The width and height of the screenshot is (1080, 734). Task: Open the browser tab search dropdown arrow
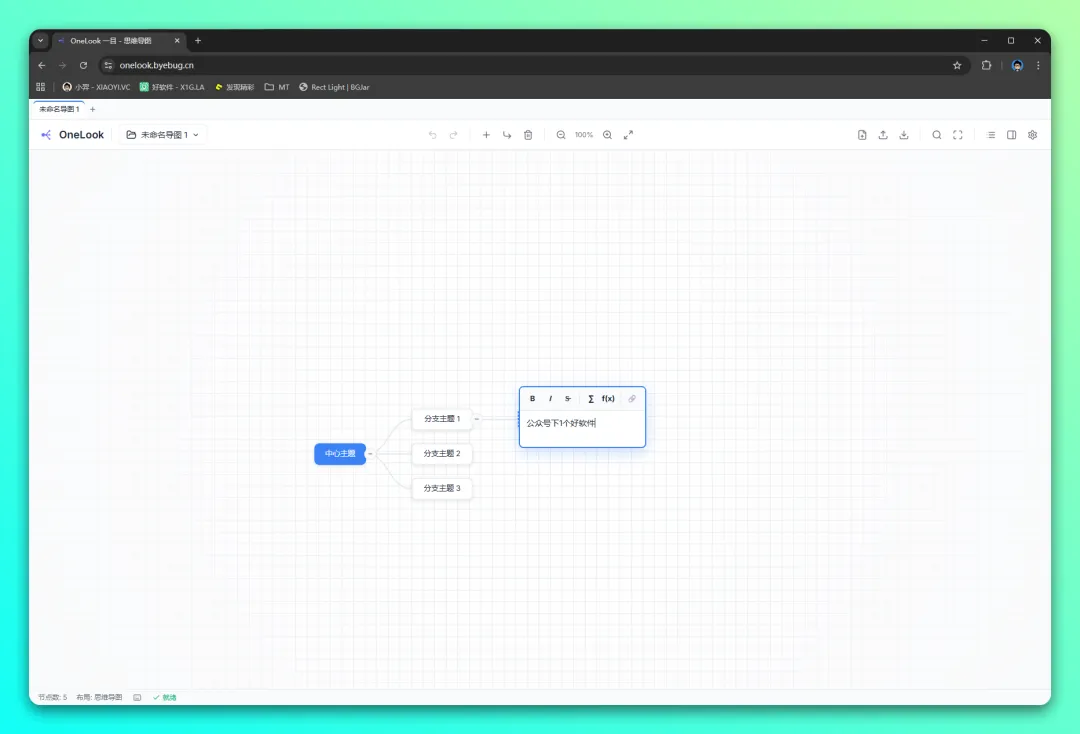point(41,41)
